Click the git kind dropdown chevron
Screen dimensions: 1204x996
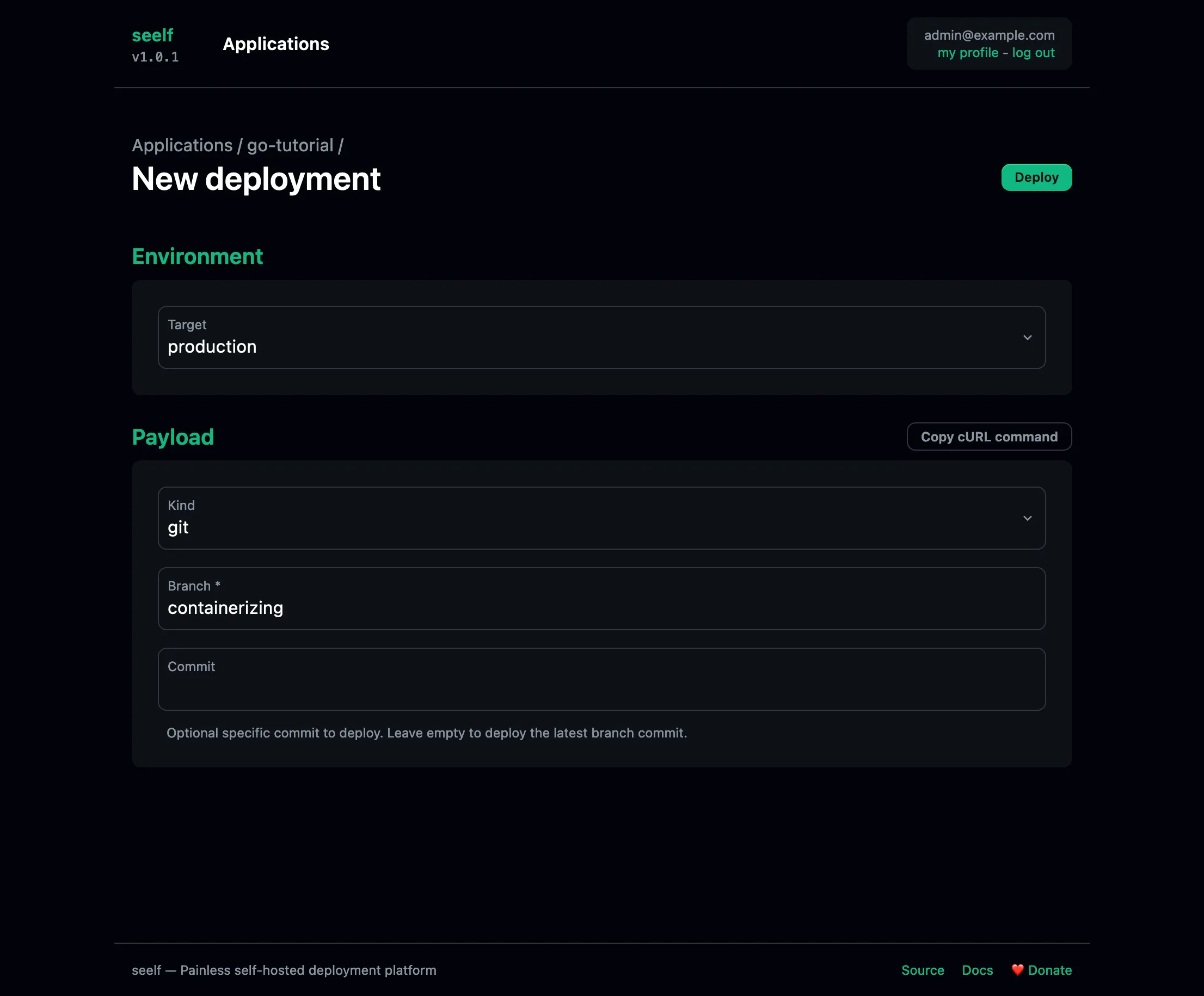(1028, 517)
